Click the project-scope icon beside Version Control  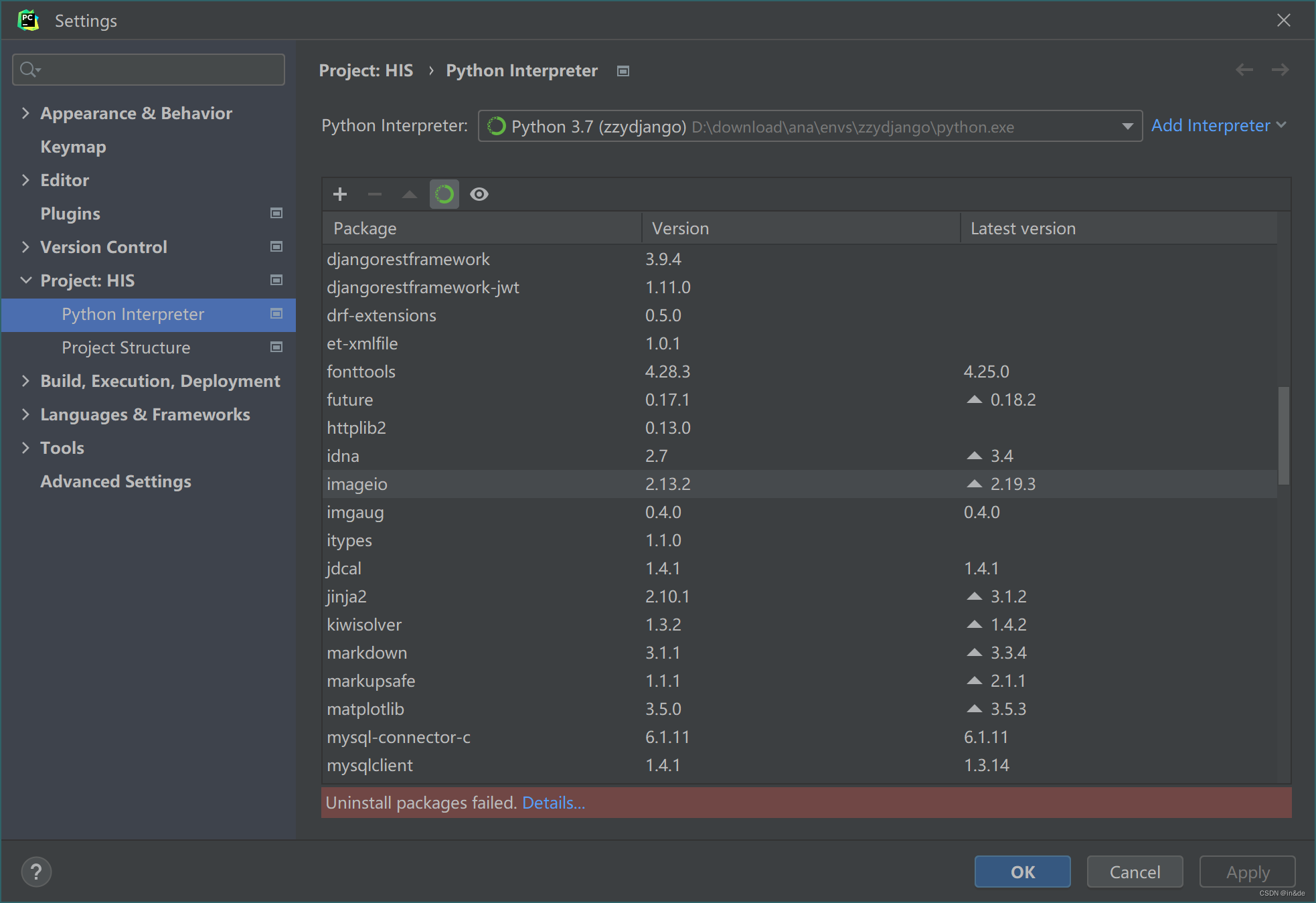click(x=276, y=246)
